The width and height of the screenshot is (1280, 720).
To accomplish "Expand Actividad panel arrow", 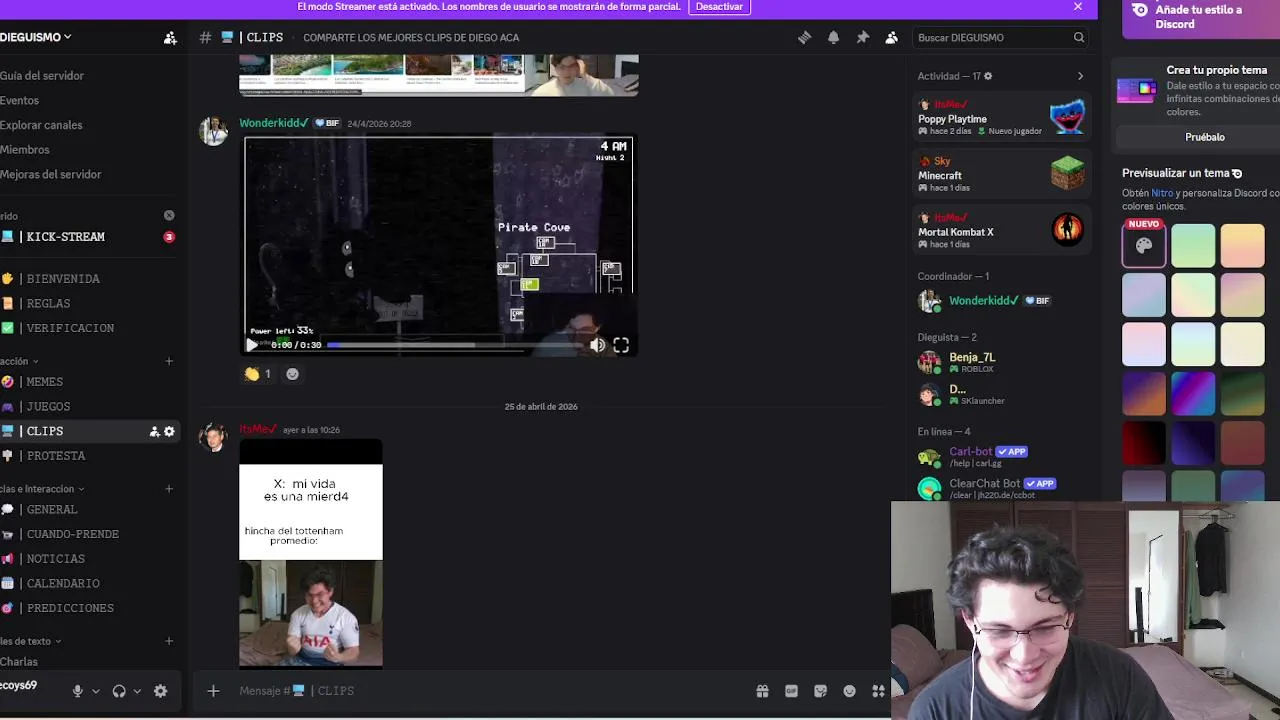I will (1080, 76).
